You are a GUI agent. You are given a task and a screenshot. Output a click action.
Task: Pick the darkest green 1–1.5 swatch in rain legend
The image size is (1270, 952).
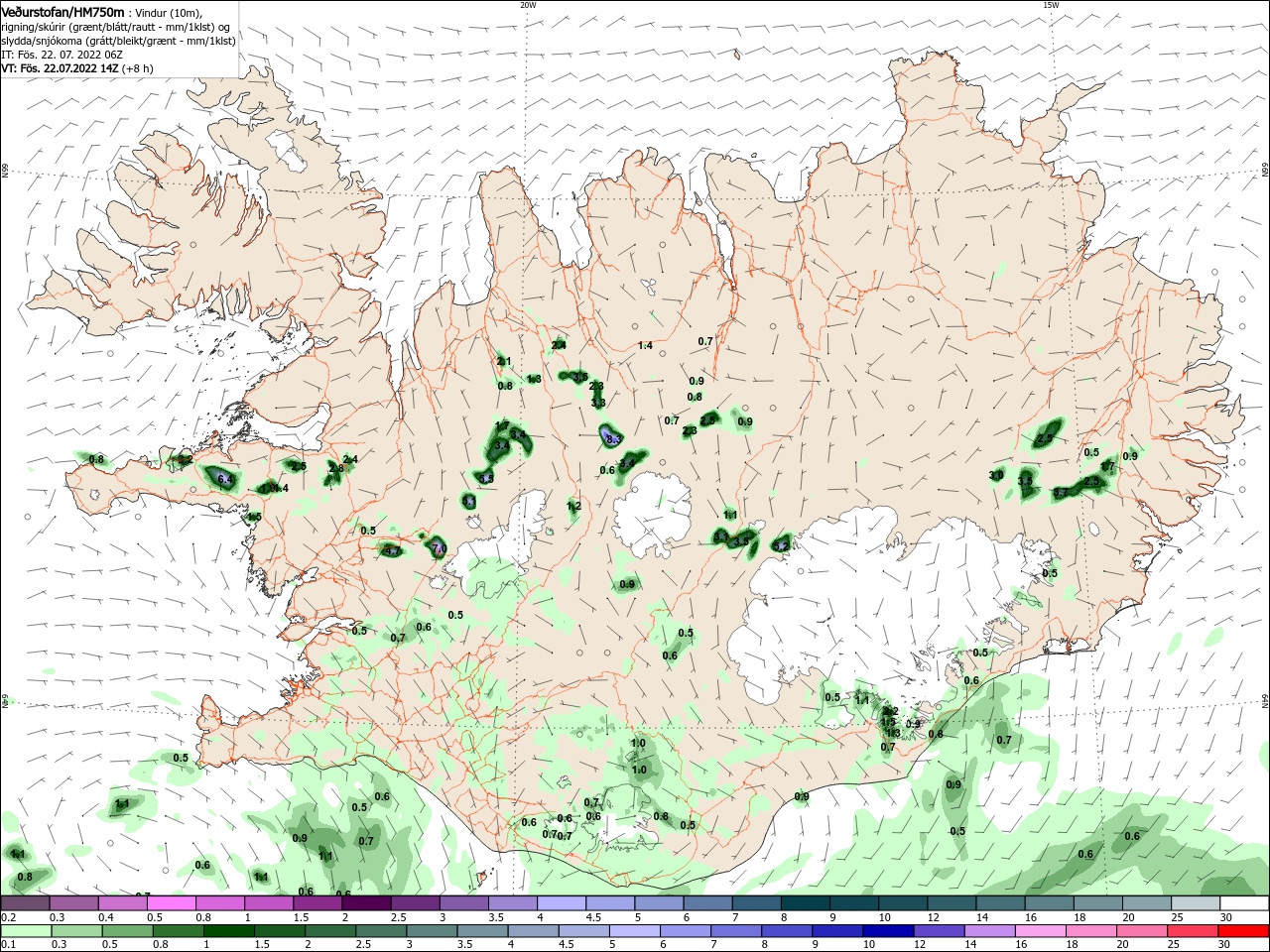229,931
